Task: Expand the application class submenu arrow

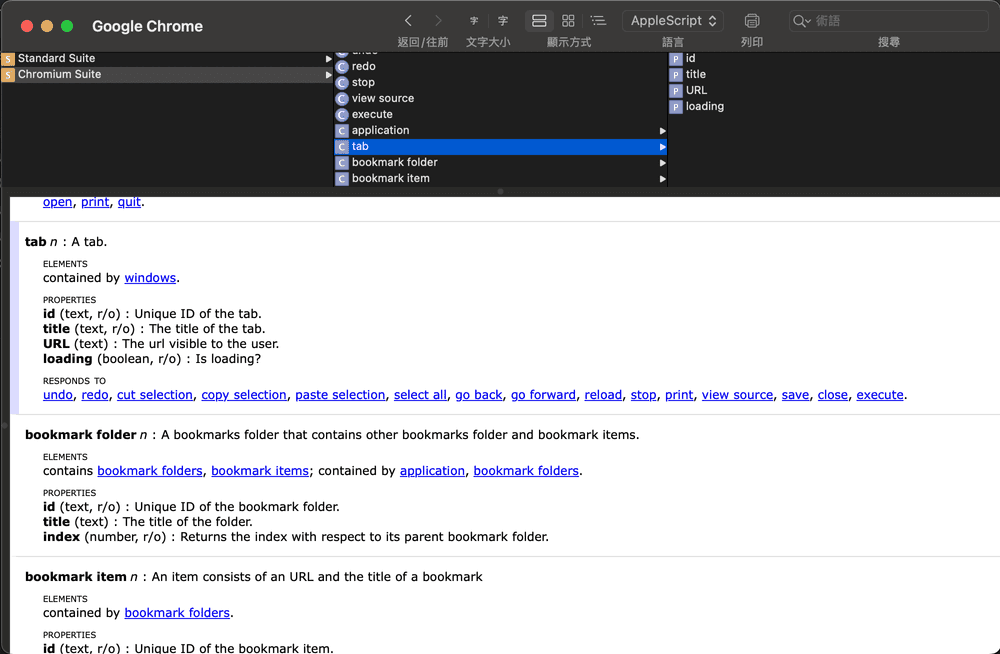Action: [662, 130]
